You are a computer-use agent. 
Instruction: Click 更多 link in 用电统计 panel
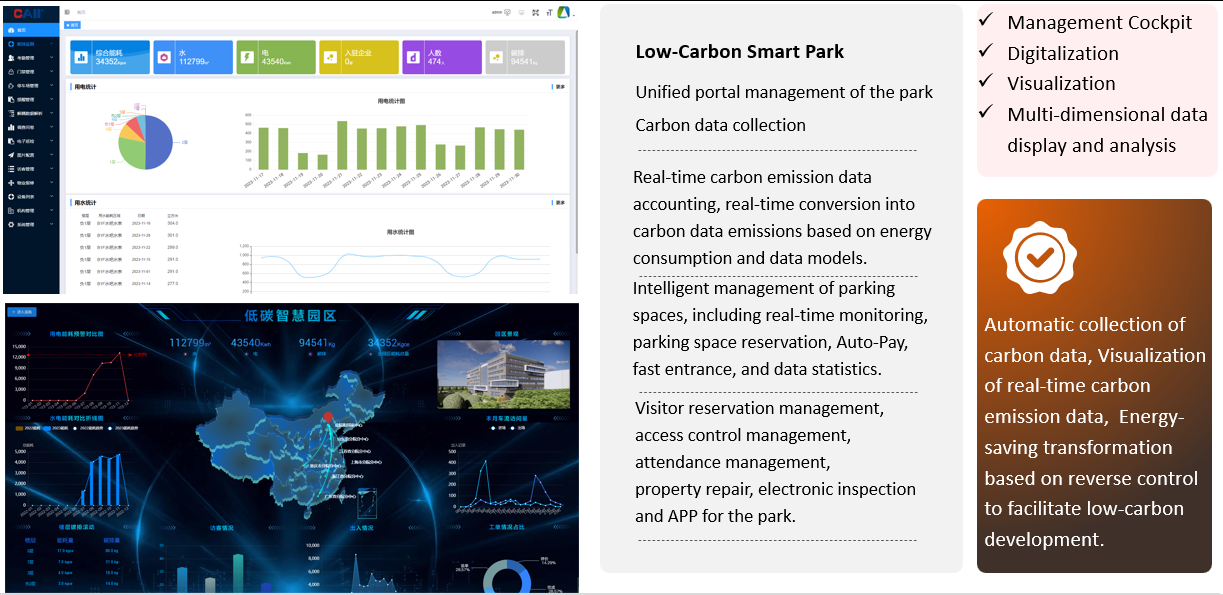[x=560, y=87]
